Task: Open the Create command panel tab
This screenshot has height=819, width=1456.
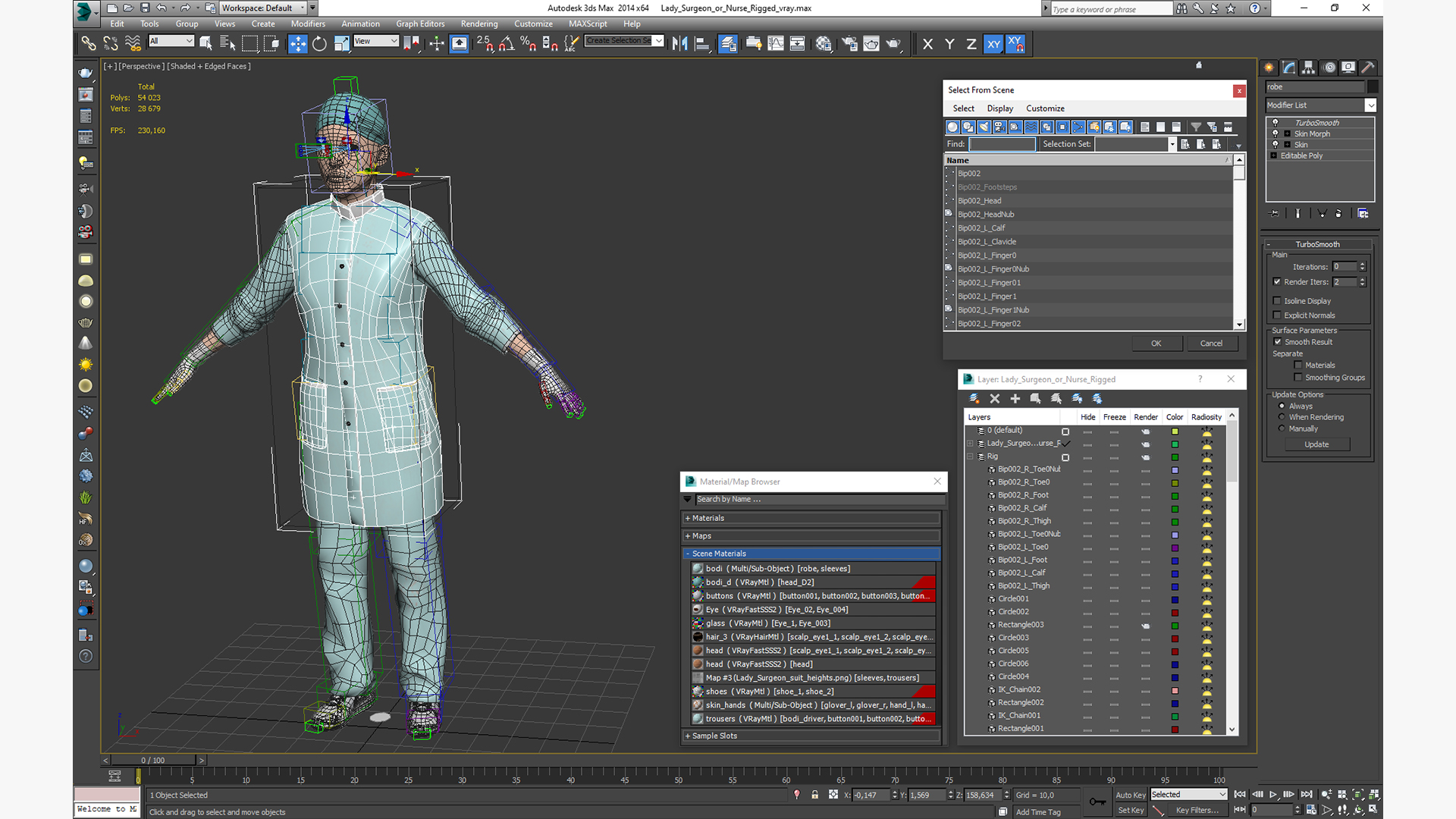Action: pyautogui.click(x=1269, y=67)
